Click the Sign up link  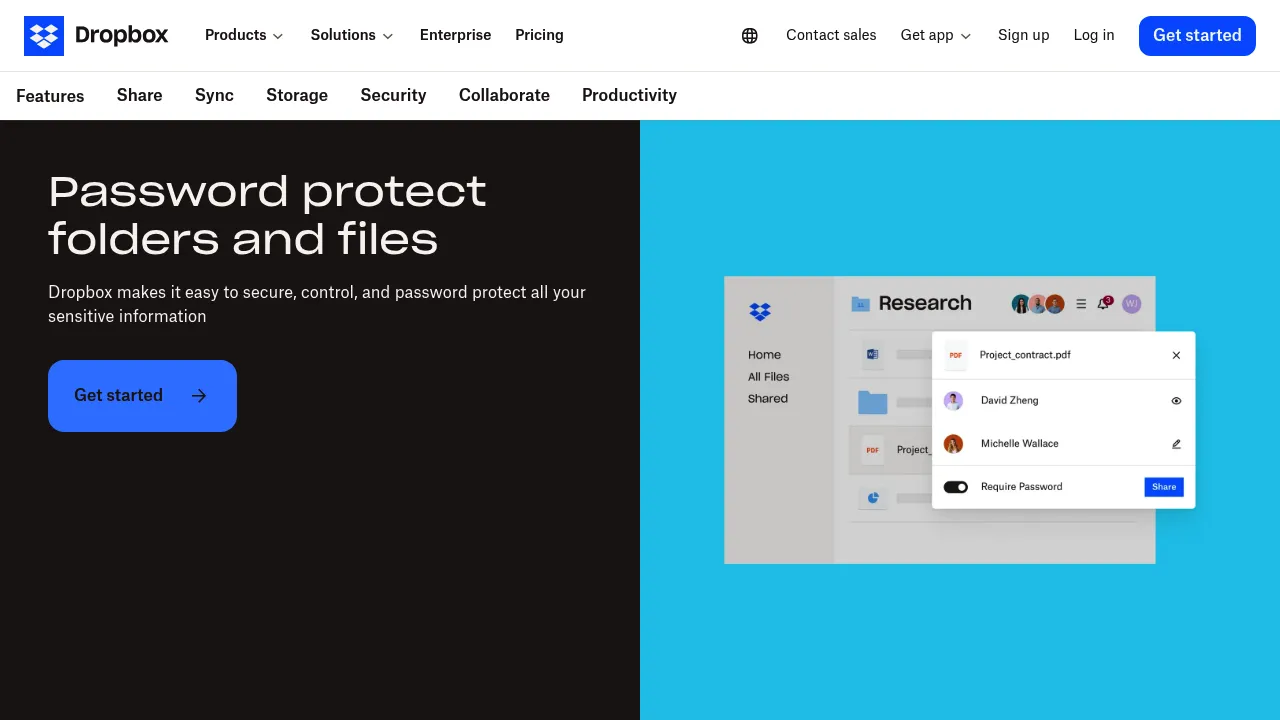click(x=1024, y=35)
